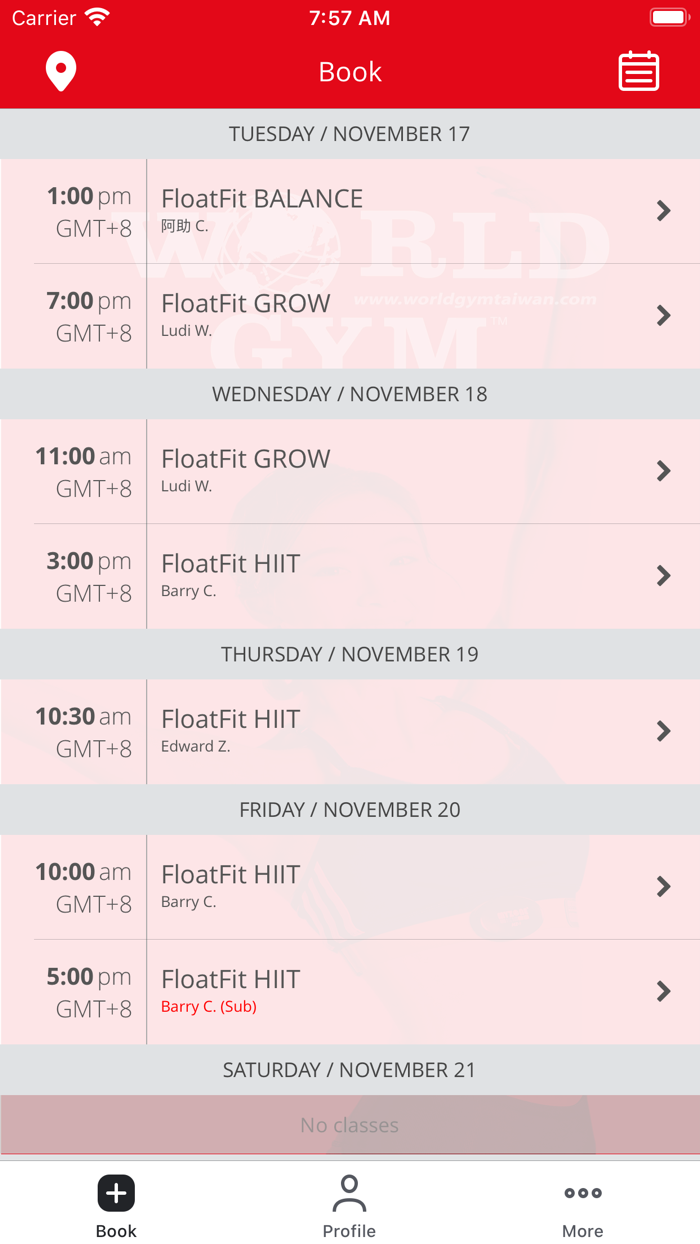Switch to the More tab label

pyautogui.click(x=582, y=1231)
